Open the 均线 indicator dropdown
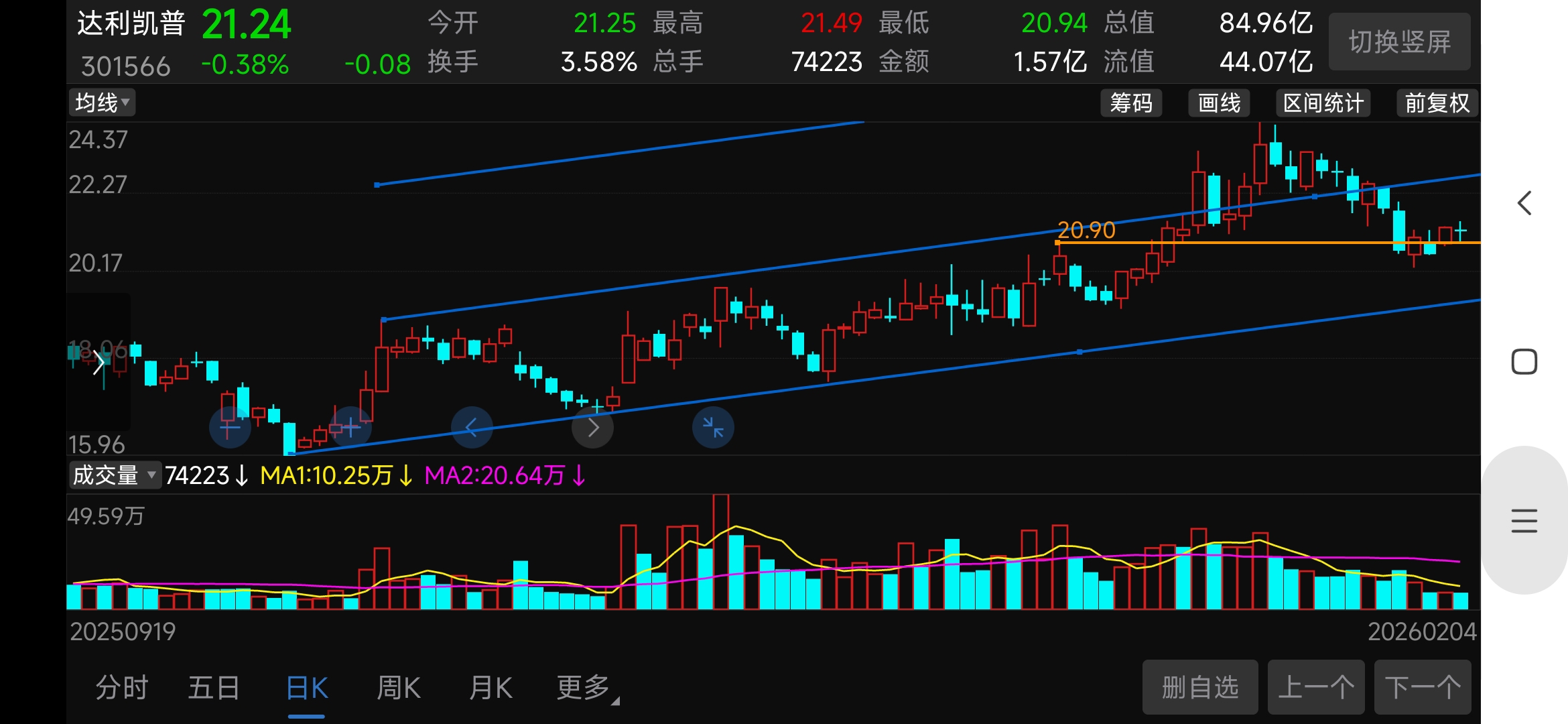 [x=102, y=103]
